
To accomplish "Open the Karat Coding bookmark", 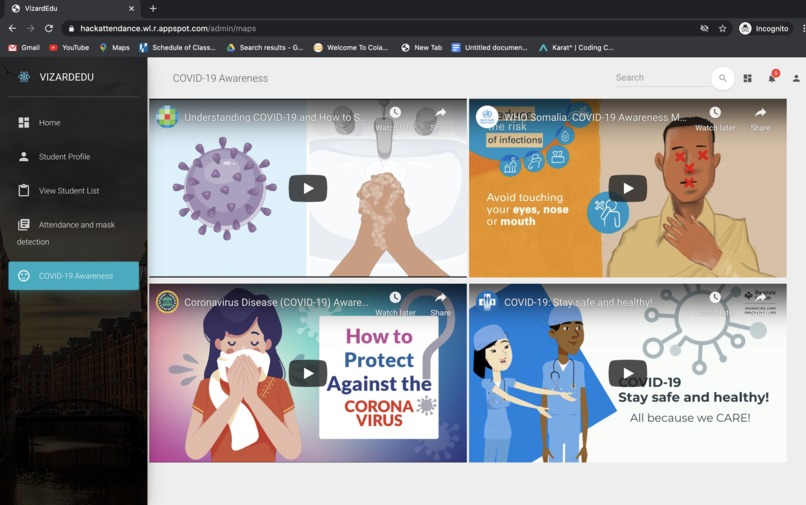I will (576, 47).
